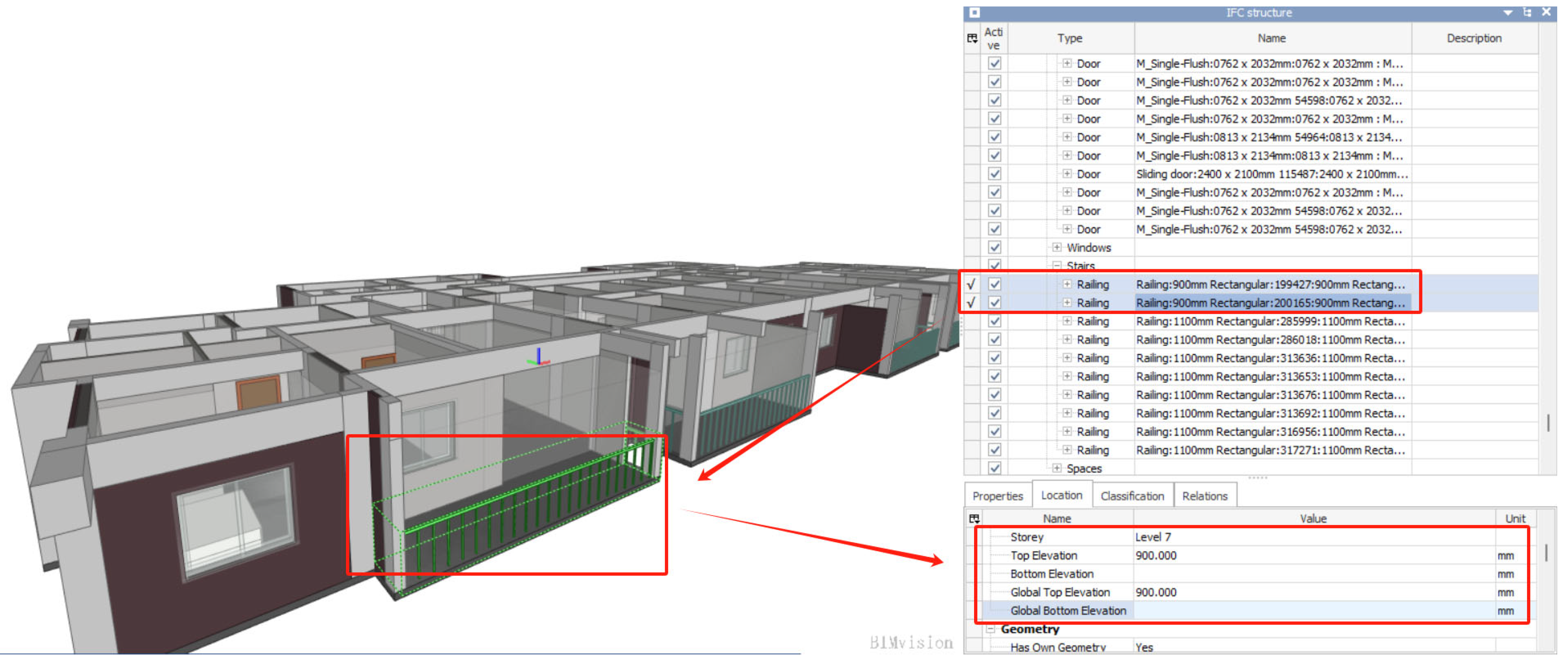
Task: Open column chooser icon in the Location properties grid
Action: pos(974,518)
